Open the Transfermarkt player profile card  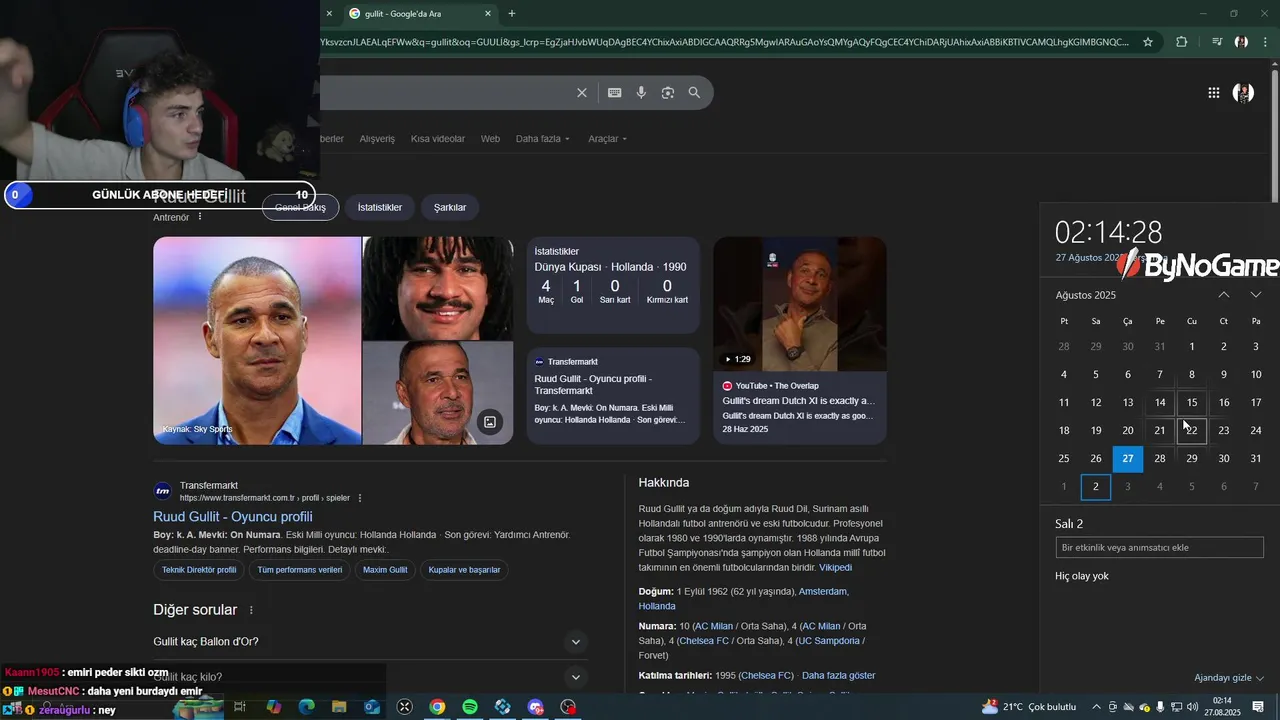point(613,395)
